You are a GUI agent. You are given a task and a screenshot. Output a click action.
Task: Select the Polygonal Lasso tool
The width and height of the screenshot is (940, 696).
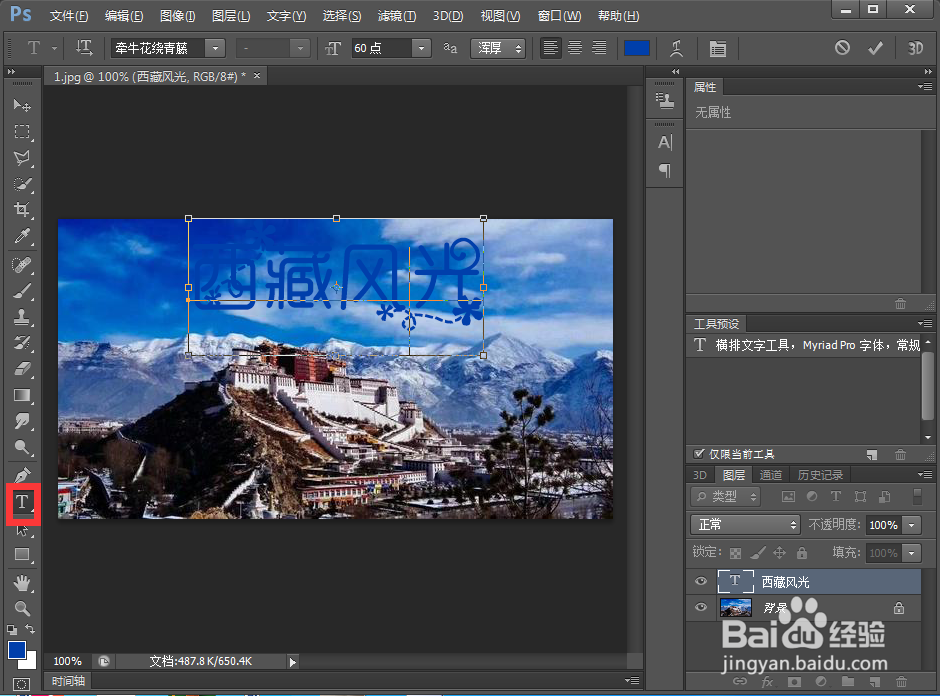pyautogui.click(x=22, y=158)
